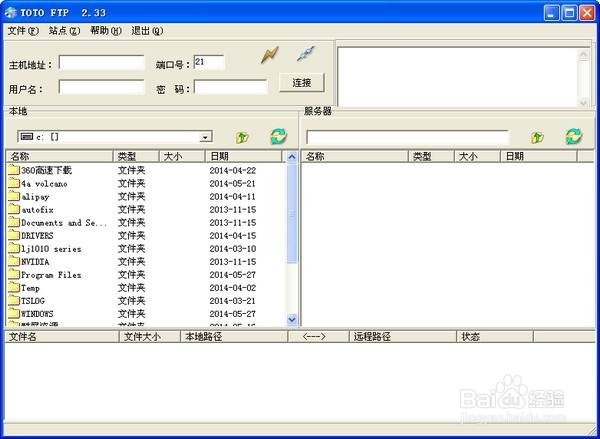Select the autofix folder icon
Screen dimensions: 600x439
click(14, 209)
